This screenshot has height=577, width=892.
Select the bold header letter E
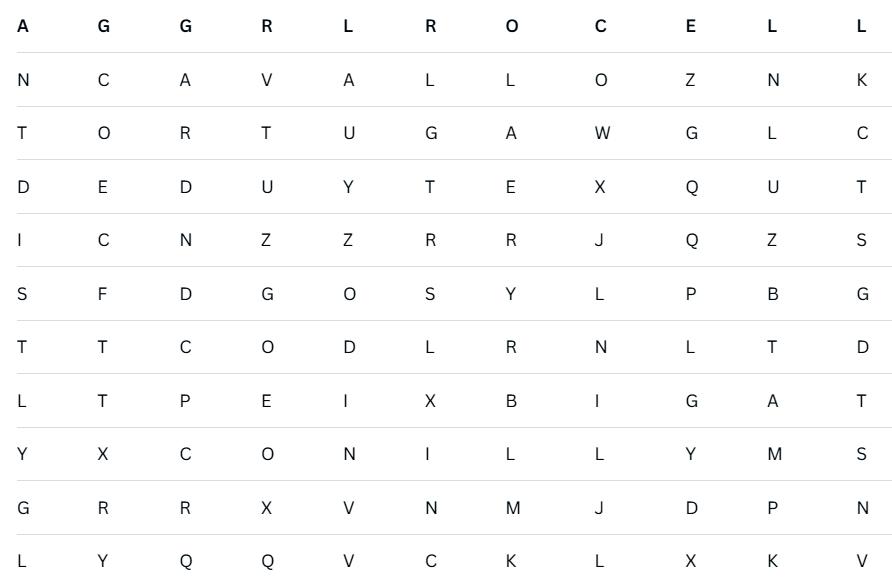point(690,26)
